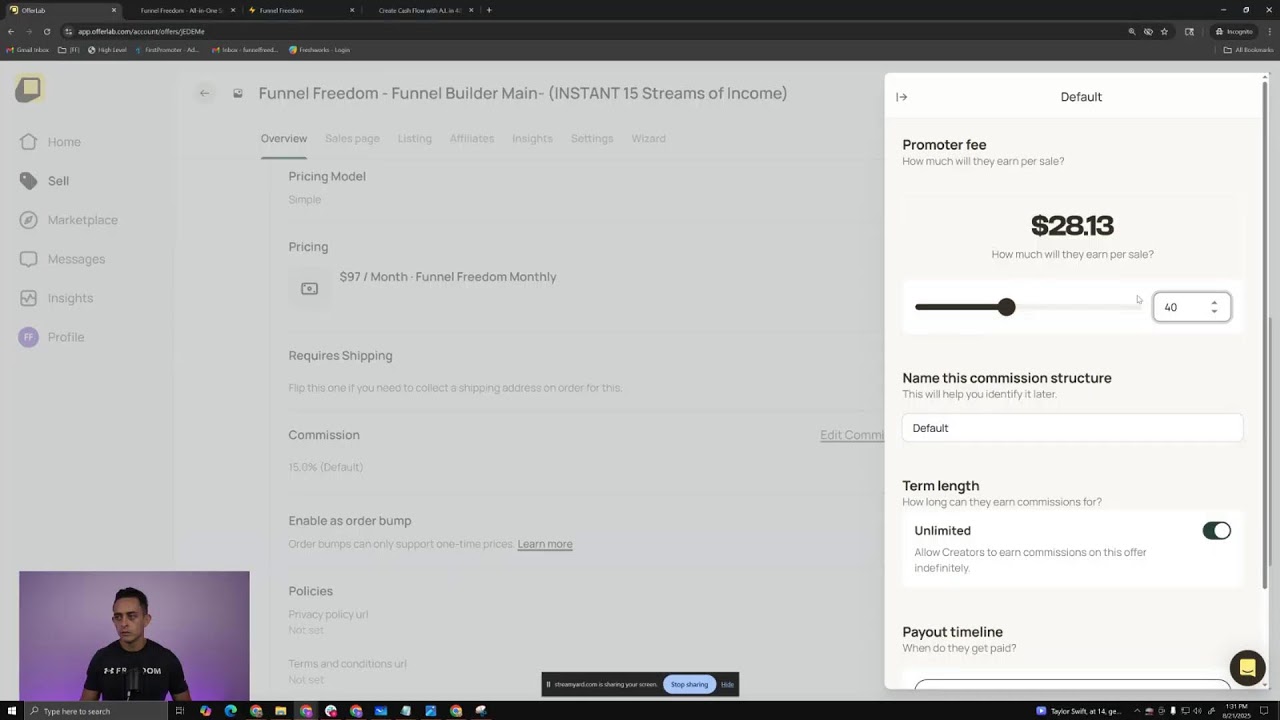This screenshot has width=1280, height=720.
Task: Open the Mail app from the taskbar
Action: pyautogui.click(x=381, y=711)
